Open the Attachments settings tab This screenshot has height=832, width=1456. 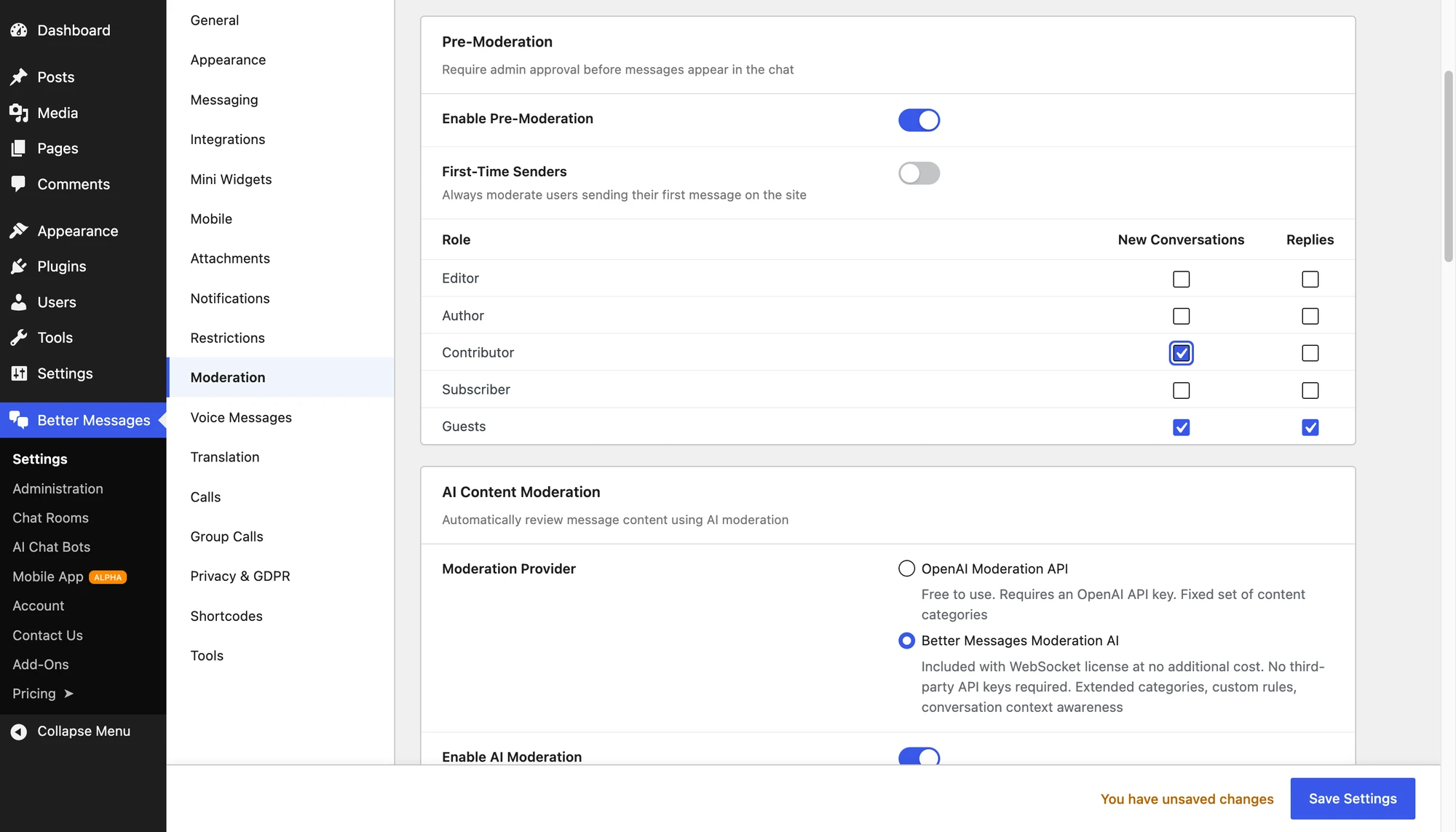pos(280,258)
